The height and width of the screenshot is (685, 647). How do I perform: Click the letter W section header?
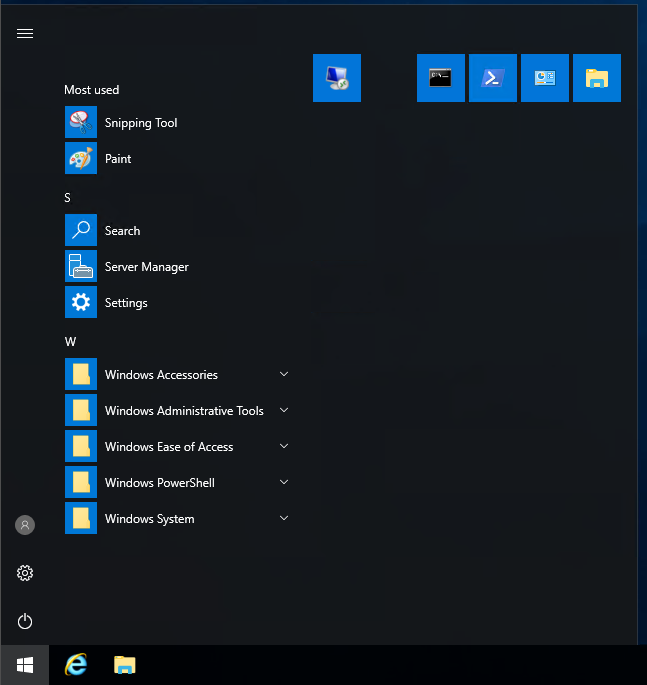pyautogui.click(x=70, y=342)
